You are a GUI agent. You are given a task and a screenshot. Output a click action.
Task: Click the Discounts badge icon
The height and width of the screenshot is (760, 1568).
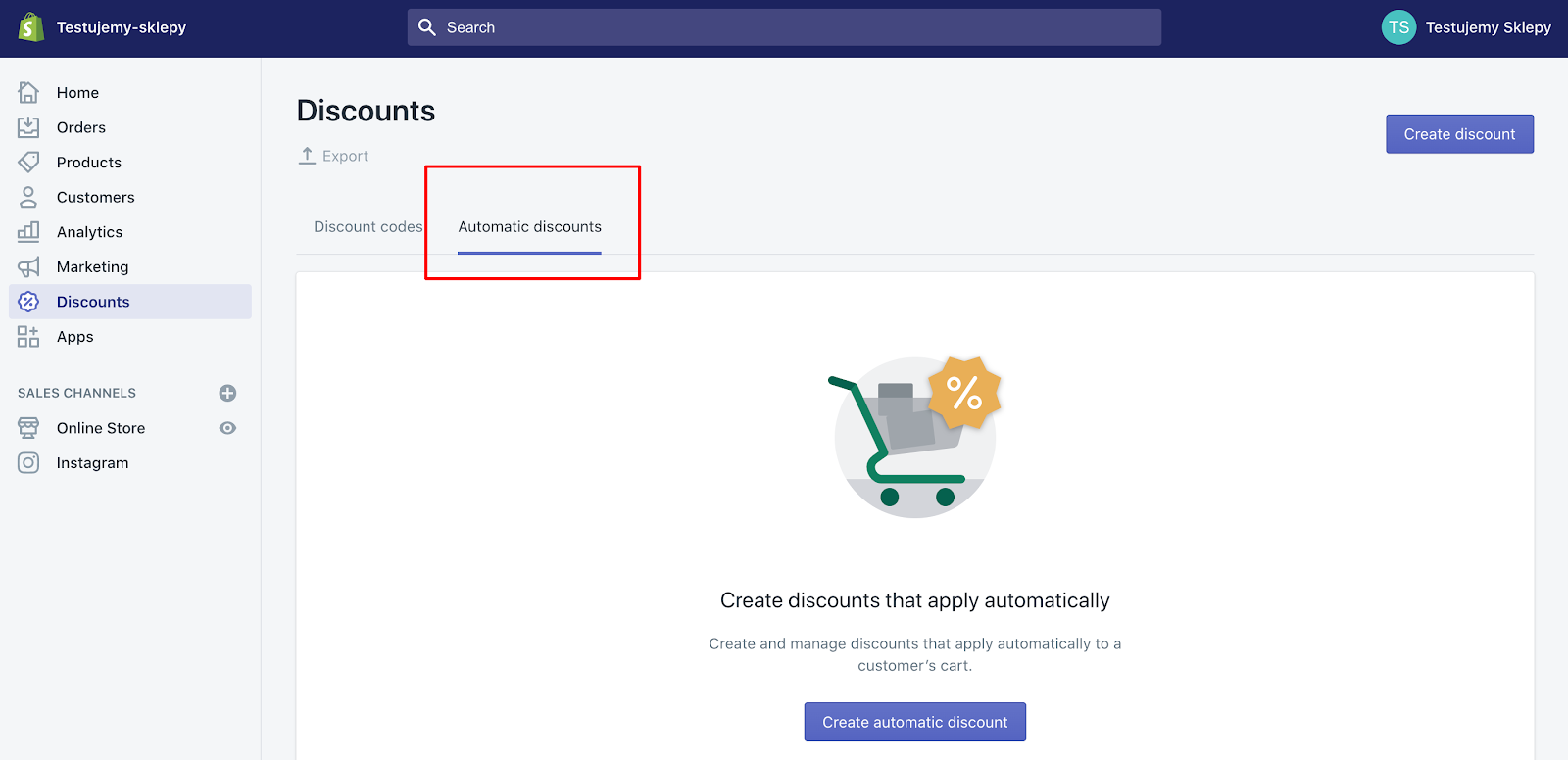[28, 302]
